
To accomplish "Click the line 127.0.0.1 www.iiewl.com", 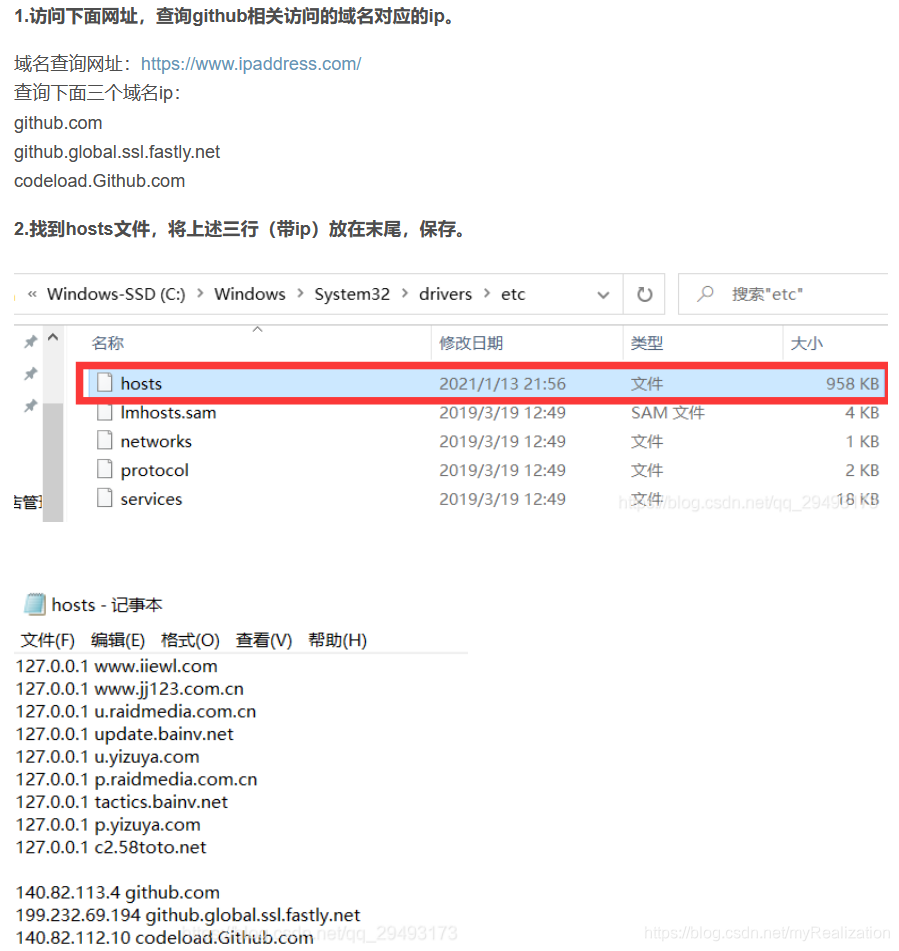I will point(116,667).
